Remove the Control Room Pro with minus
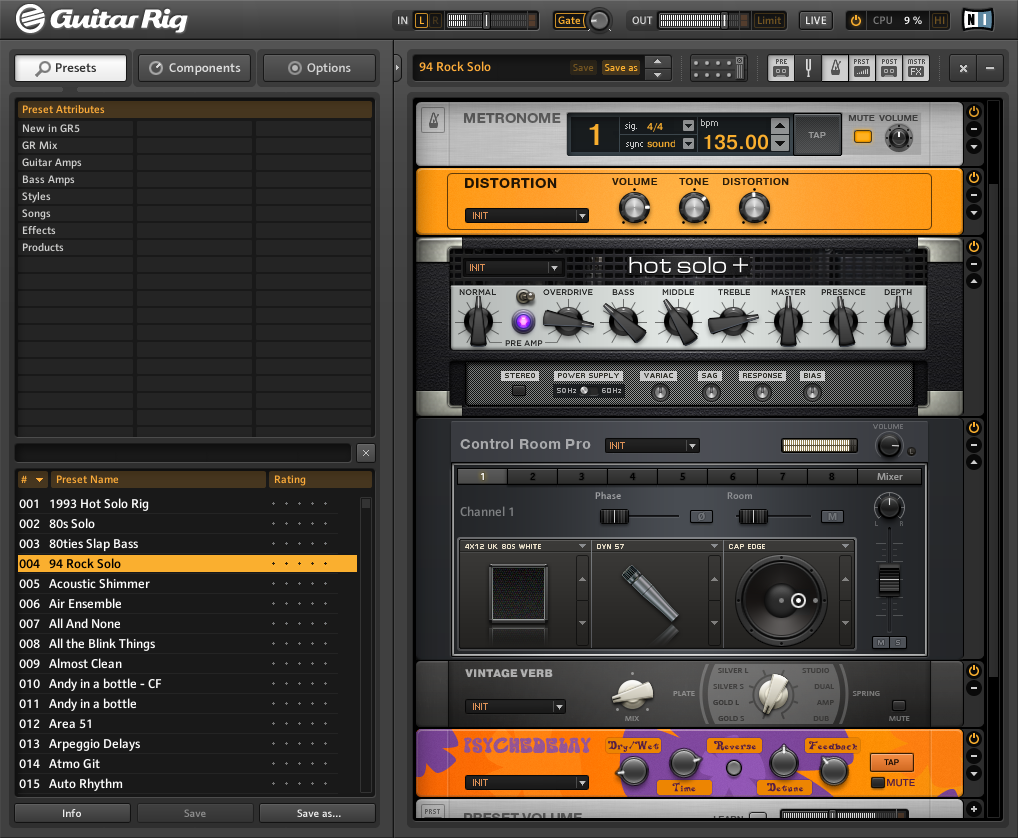This screenshot has width=1018, height=838. pyautogui.click(x=974, y=445)
